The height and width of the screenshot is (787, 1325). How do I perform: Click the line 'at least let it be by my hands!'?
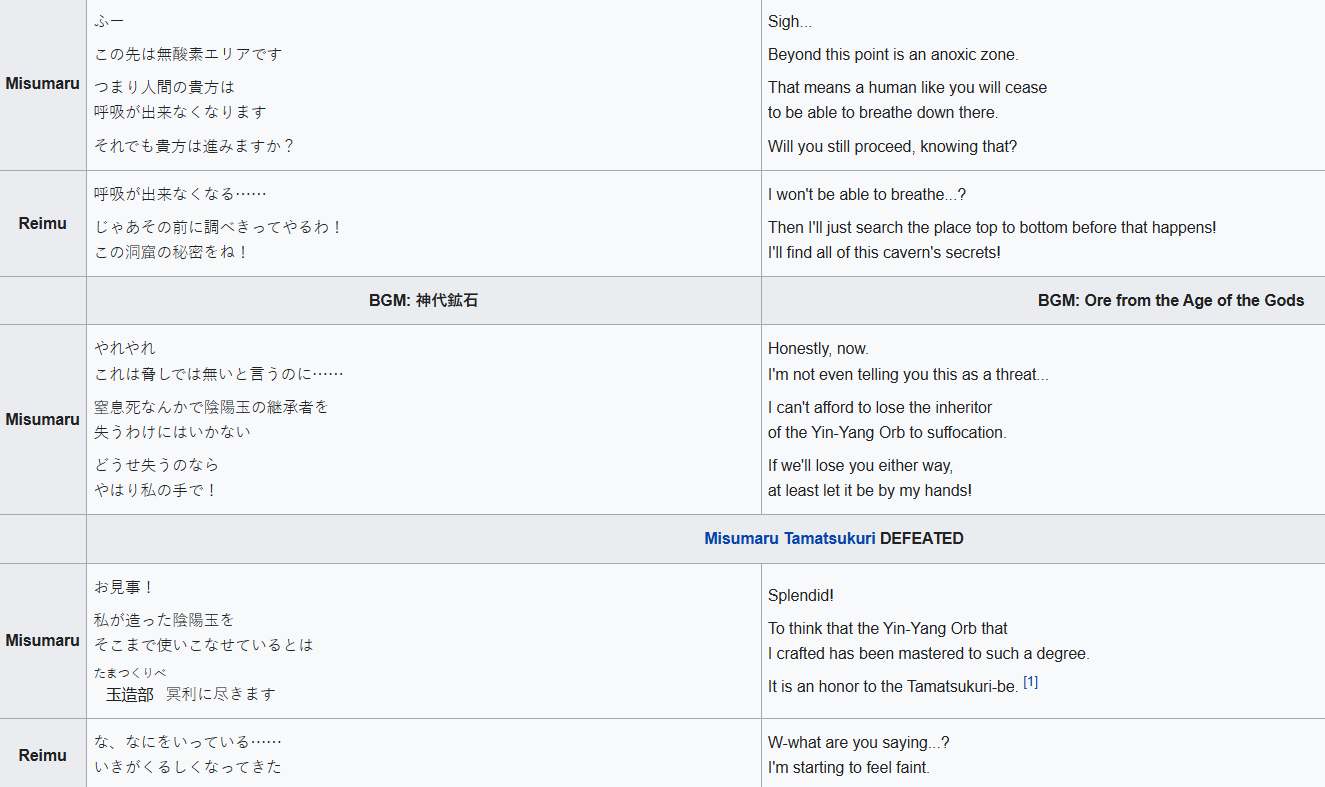[870, 491]
